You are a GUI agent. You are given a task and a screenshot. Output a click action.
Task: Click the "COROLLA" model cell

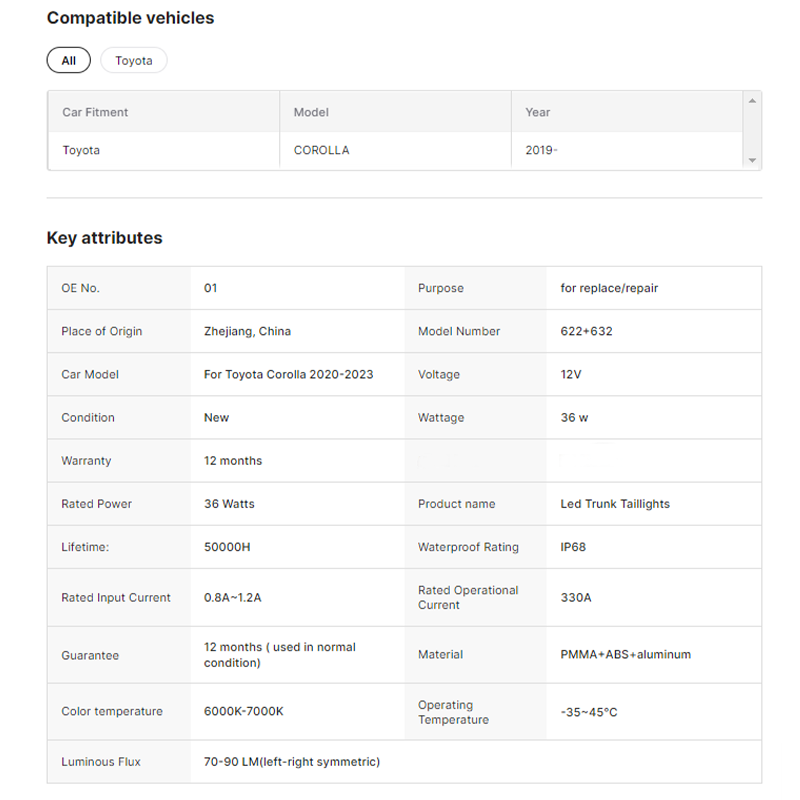tap(321, 150)
